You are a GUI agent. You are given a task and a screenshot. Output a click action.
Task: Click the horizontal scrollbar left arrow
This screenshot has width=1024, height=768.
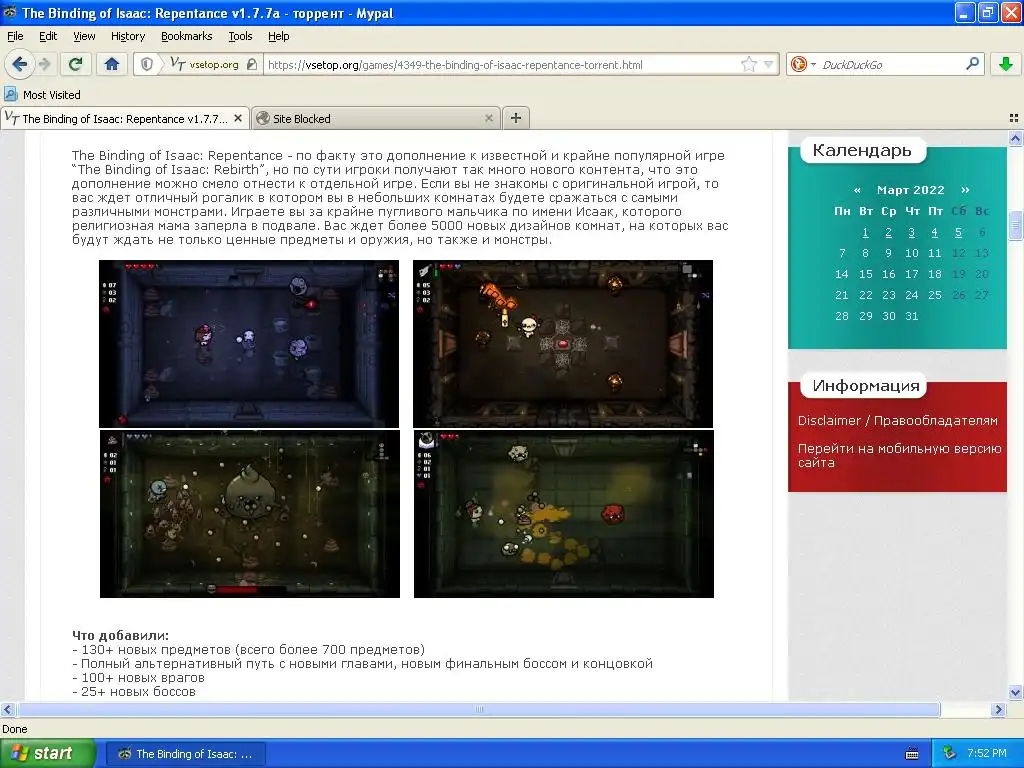(x=7, y=709)
